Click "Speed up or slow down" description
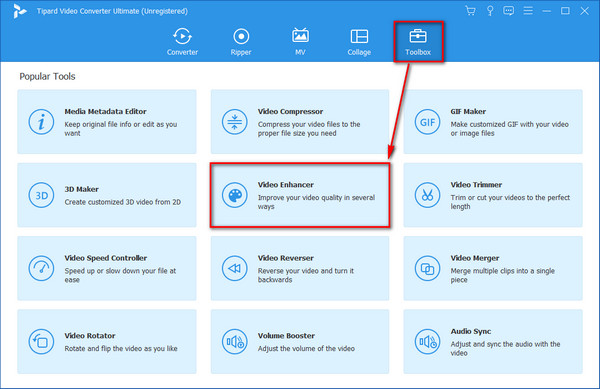This screenshot has height=389, width=600. point(120,275)
